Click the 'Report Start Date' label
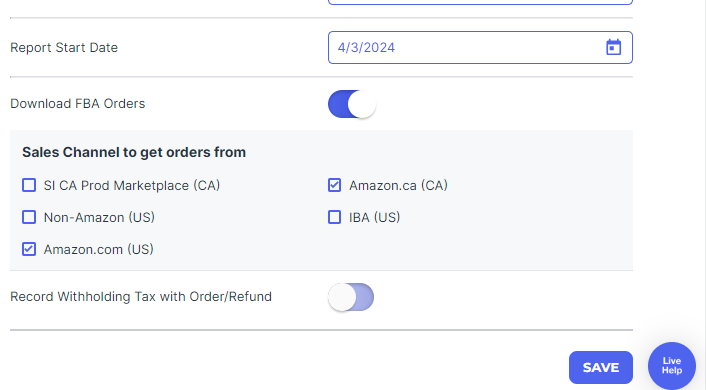The width and height of the screenshot is (706, 390). (x=64, y=48)
